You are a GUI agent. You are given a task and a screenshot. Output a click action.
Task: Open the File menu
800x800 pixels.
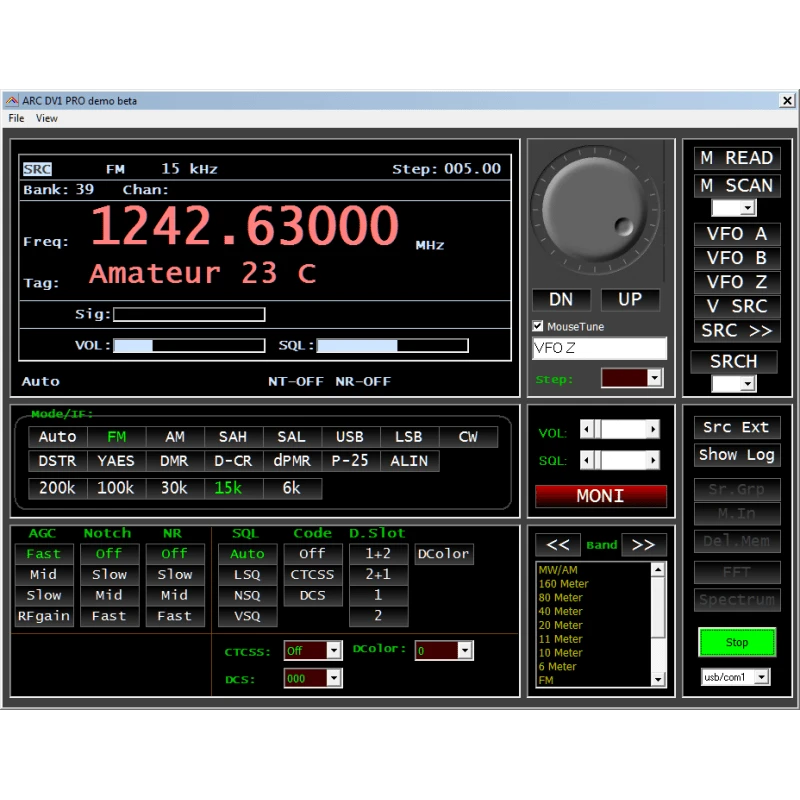coord(16,118)
